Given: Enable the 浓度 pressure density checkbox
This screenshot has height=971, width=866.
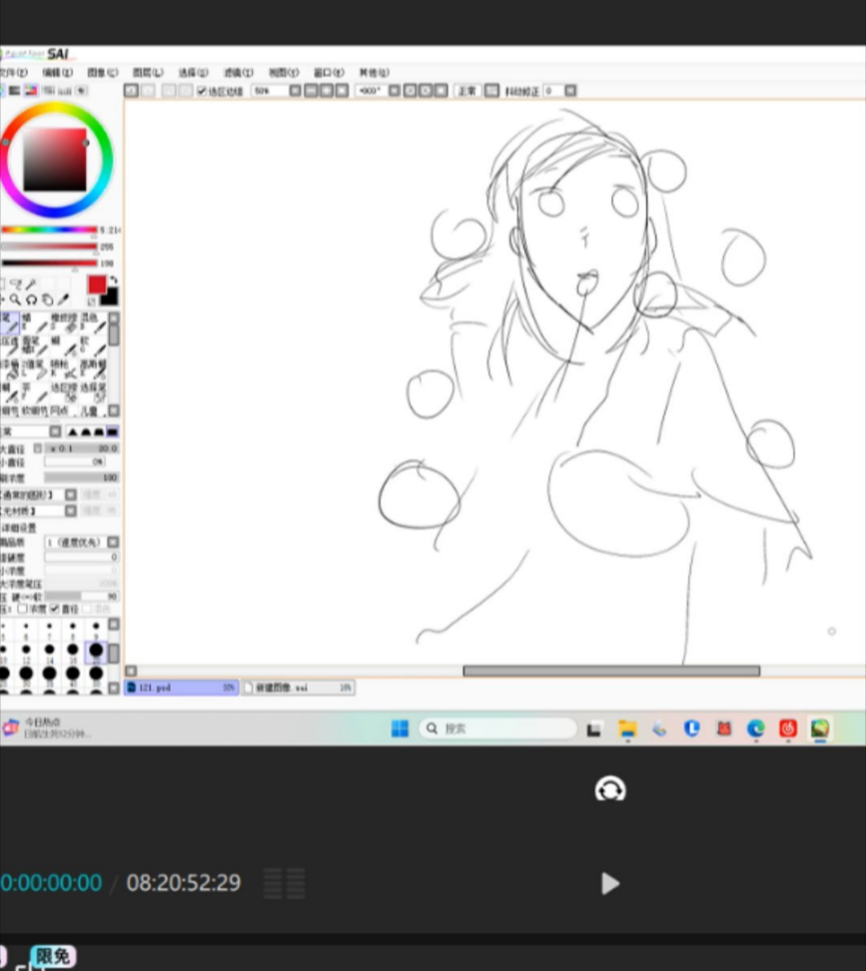Looking at the screenshot, I should click(x=22, y=609).
